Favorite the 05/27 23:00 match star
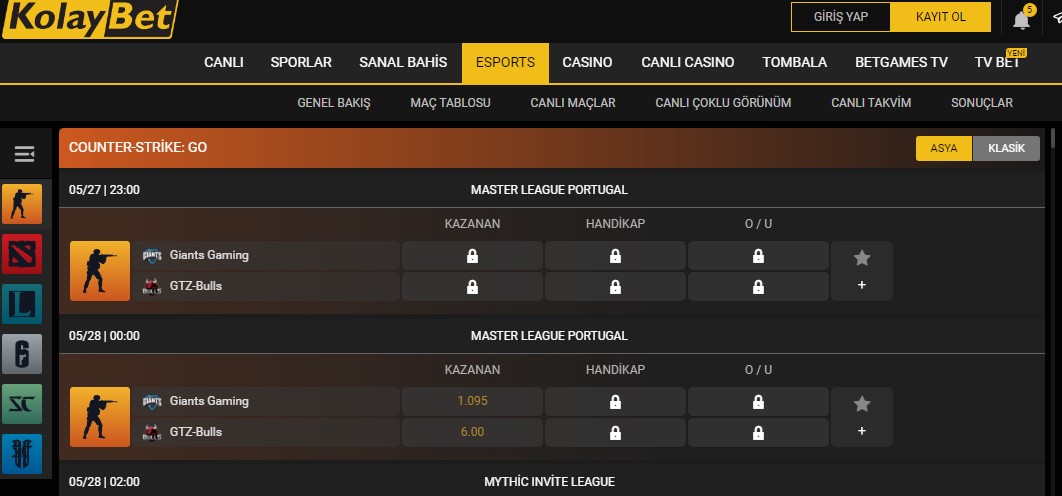The image size is (1062, 496). click(862, 257)
